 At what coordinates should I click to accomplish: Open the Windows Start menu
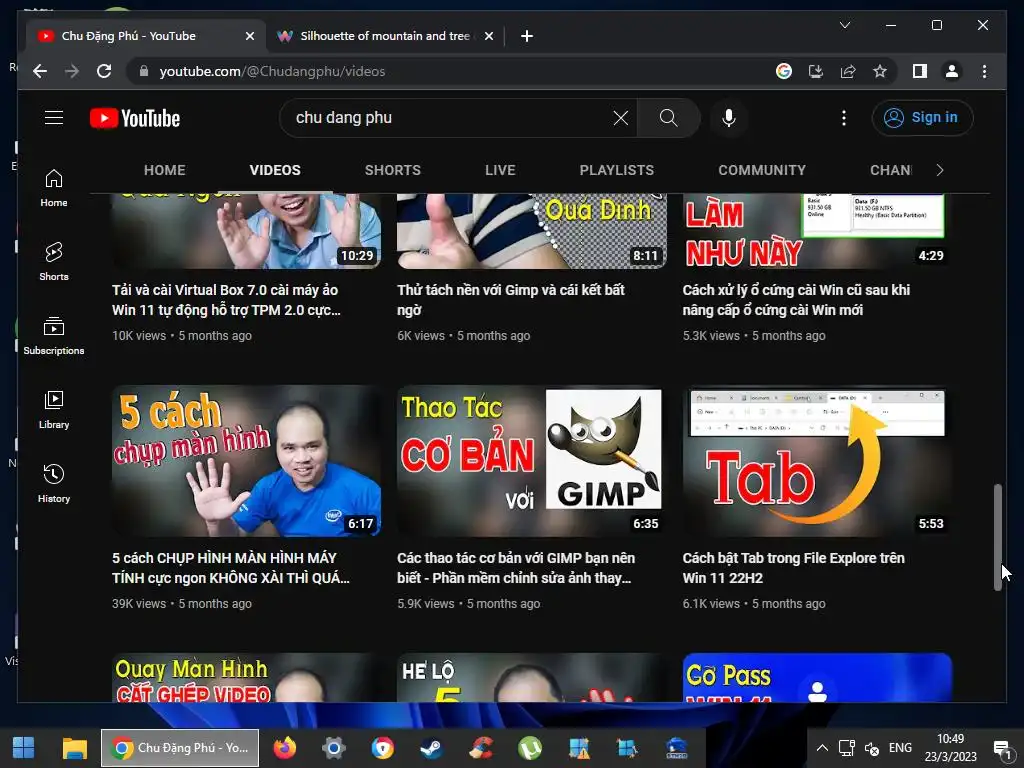click(24, 748)
